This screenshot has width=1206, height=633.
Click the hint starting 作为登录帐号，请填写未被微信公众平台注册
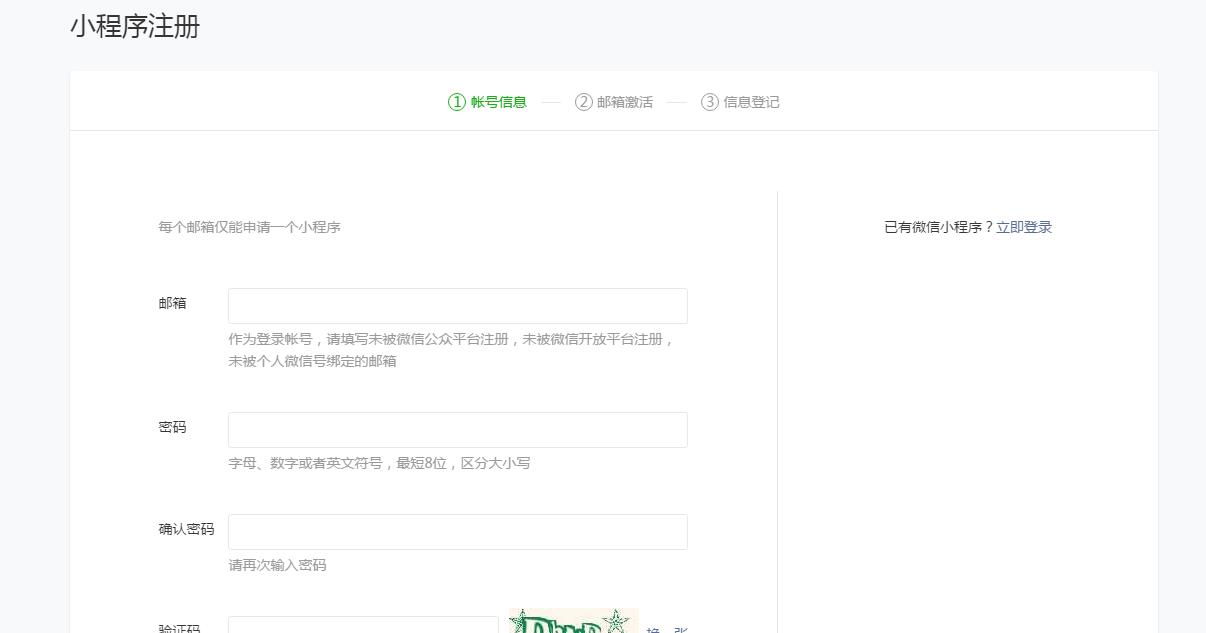(452, 350)
